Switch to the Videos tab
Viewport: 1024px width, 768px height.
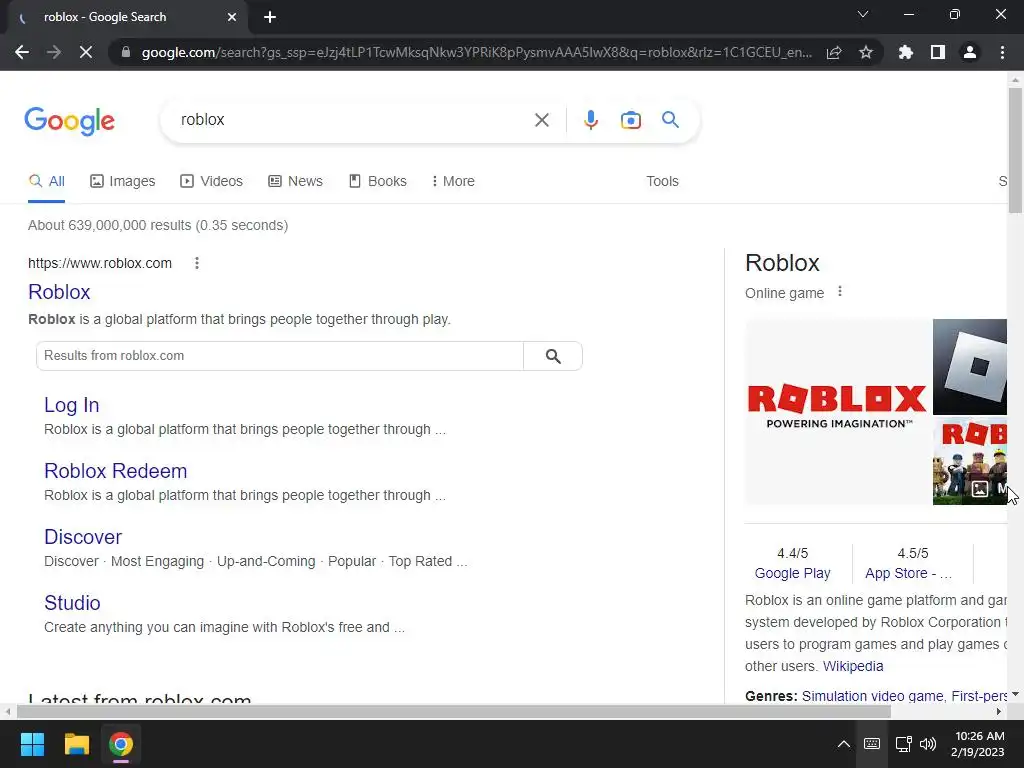(212, 181)
